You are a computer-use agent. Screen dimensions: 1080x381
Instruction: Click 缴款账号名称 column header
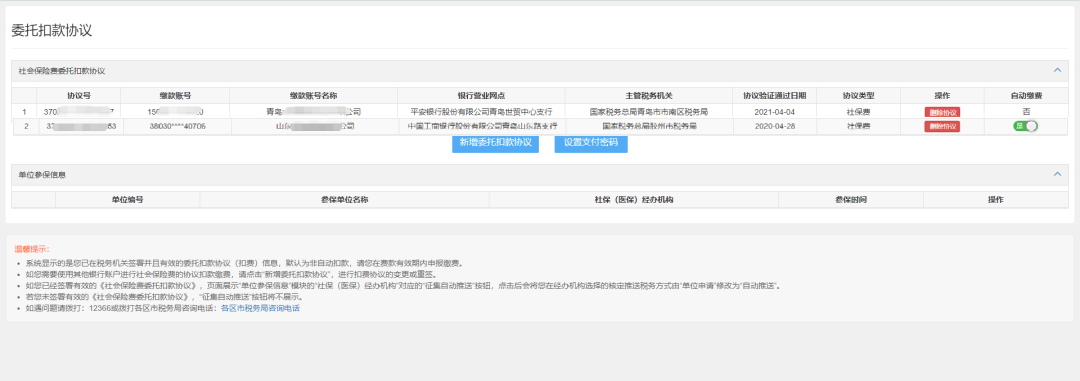click(313, 95)
